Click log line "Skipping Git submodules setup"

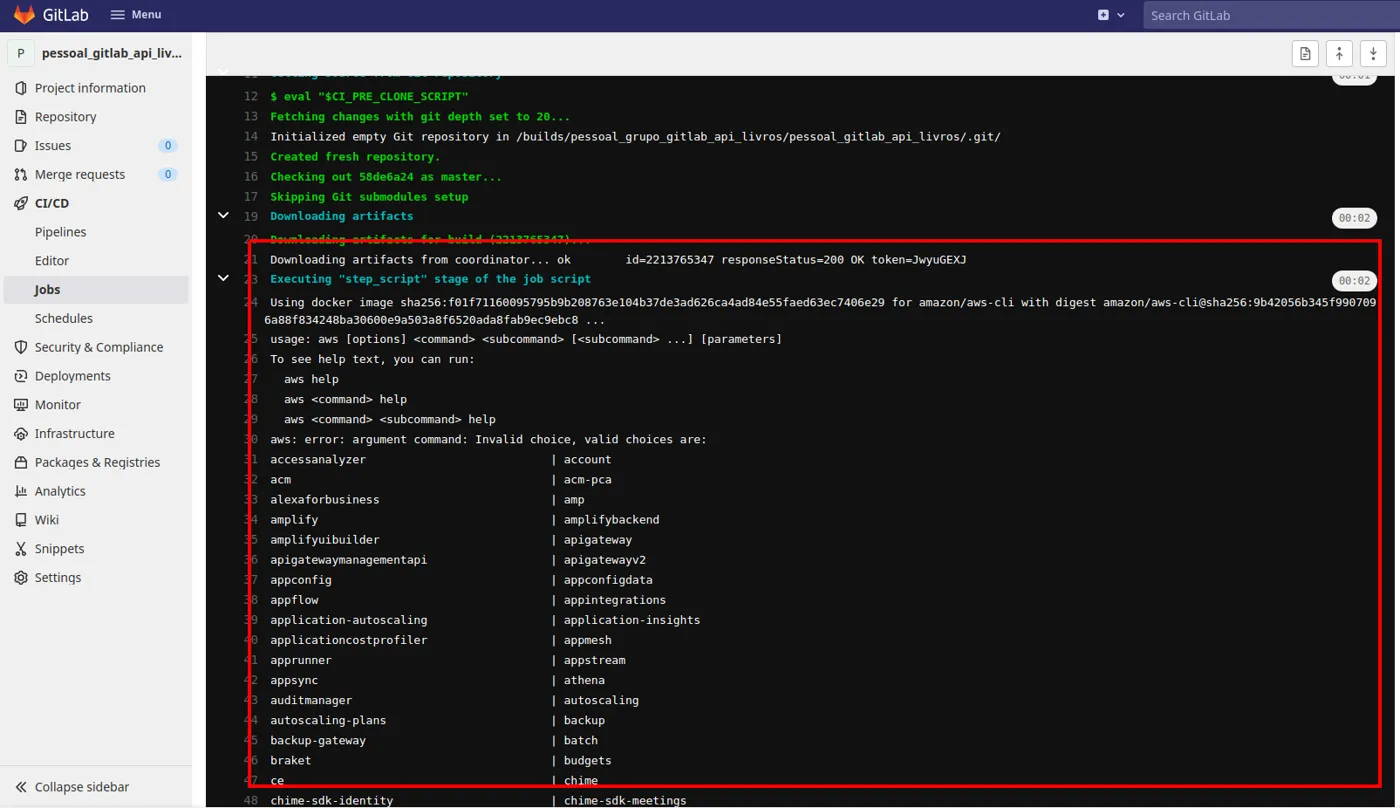click(x=369, y=197)
